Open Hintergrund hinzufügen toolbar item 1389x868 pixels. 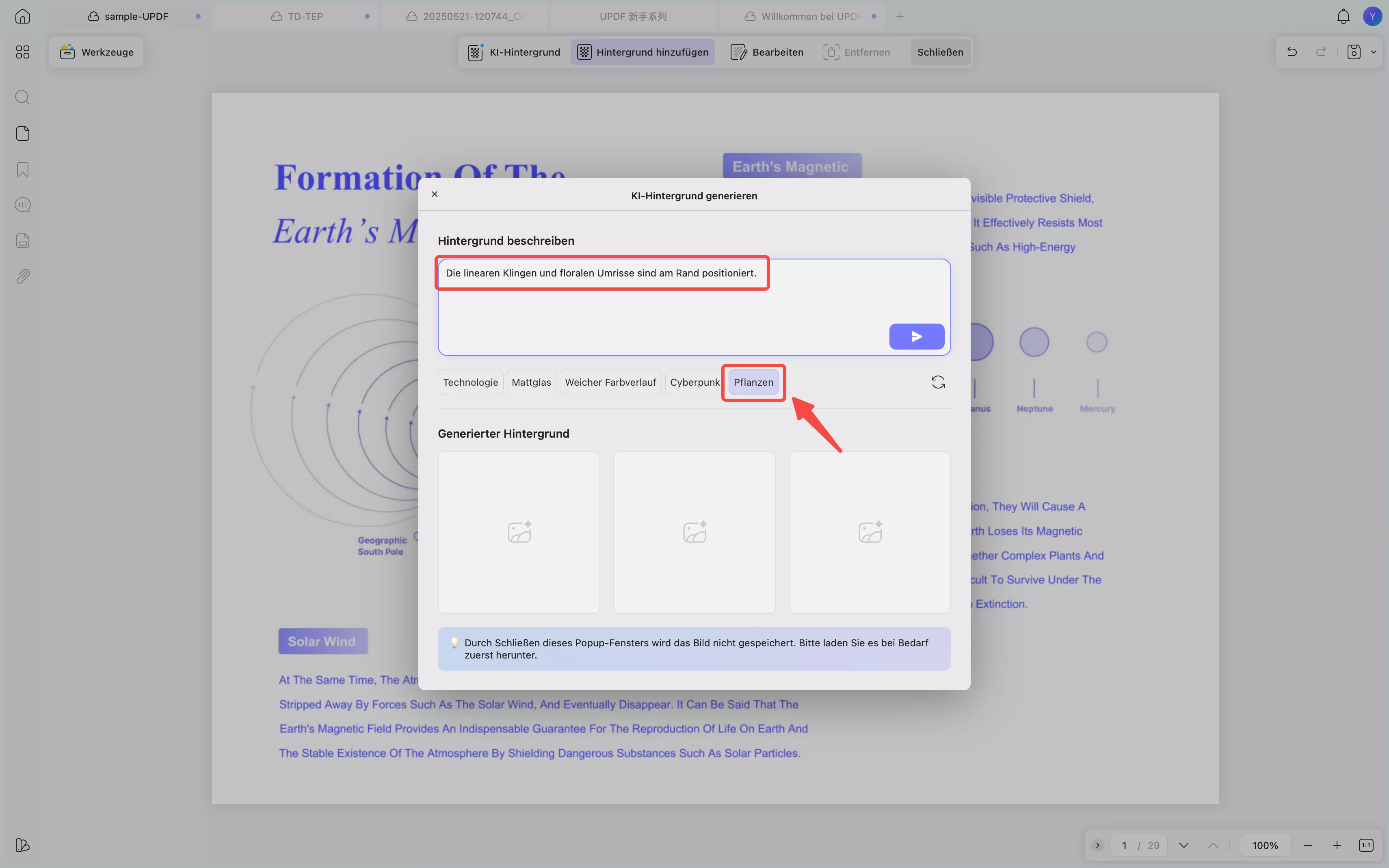pos(643,52)
